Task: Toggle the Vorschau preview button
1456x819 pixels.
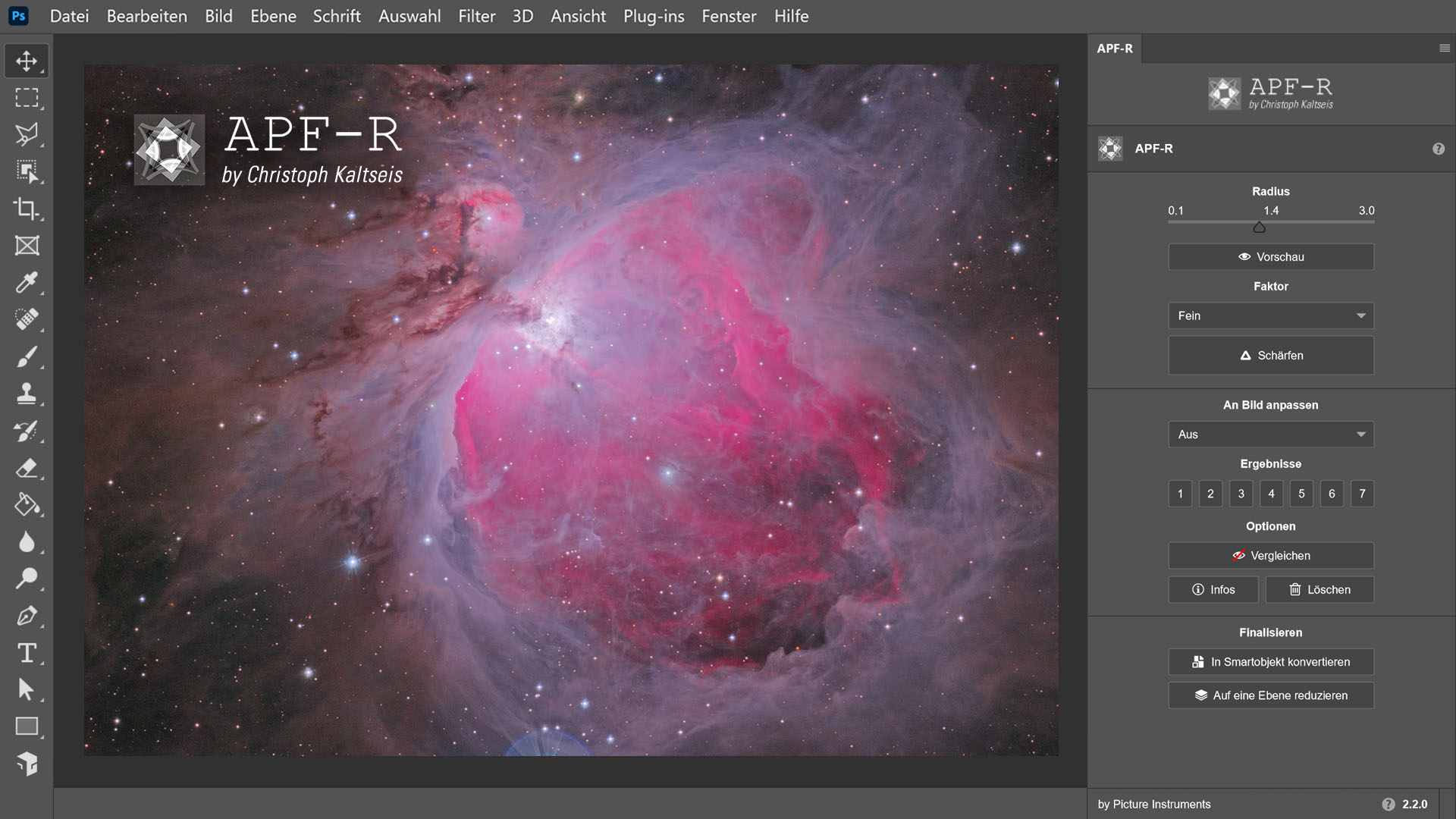Action: [x=1271, y=257]
